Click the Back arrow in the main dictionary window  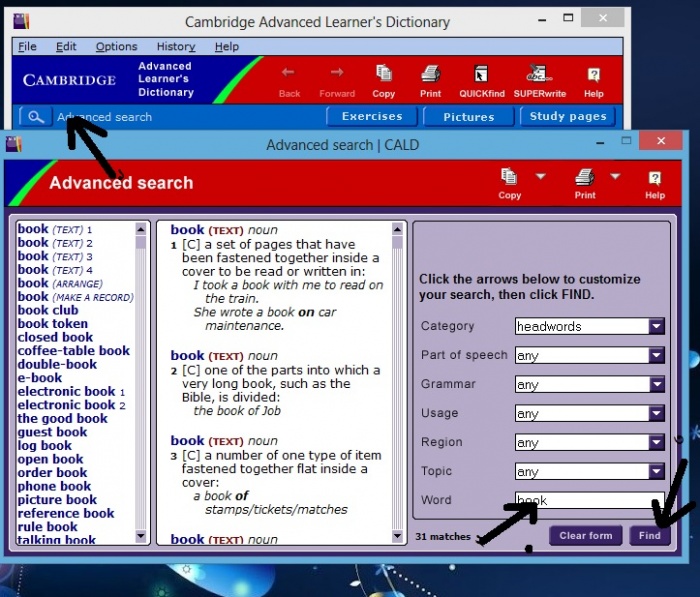288,72
